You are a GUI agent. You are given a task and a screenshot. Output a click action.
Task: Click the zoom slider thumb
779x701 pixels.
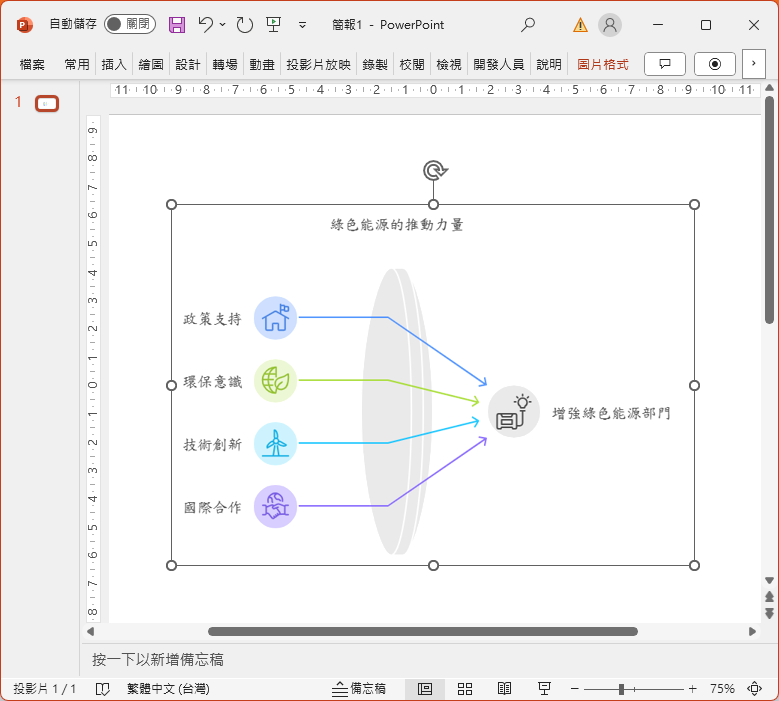621,689
